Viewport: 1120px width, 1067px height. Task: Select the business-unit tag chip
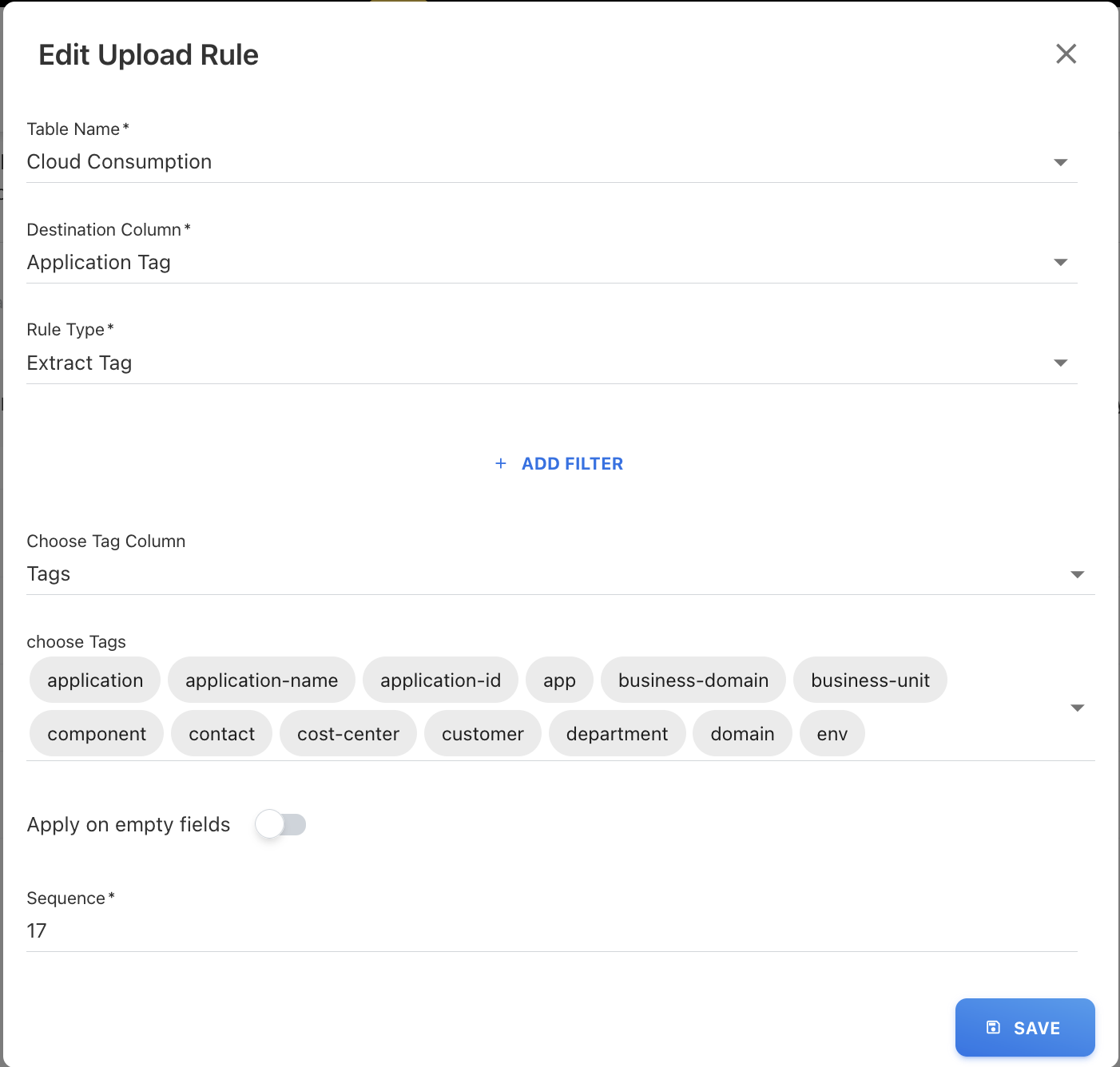point(870,680)
